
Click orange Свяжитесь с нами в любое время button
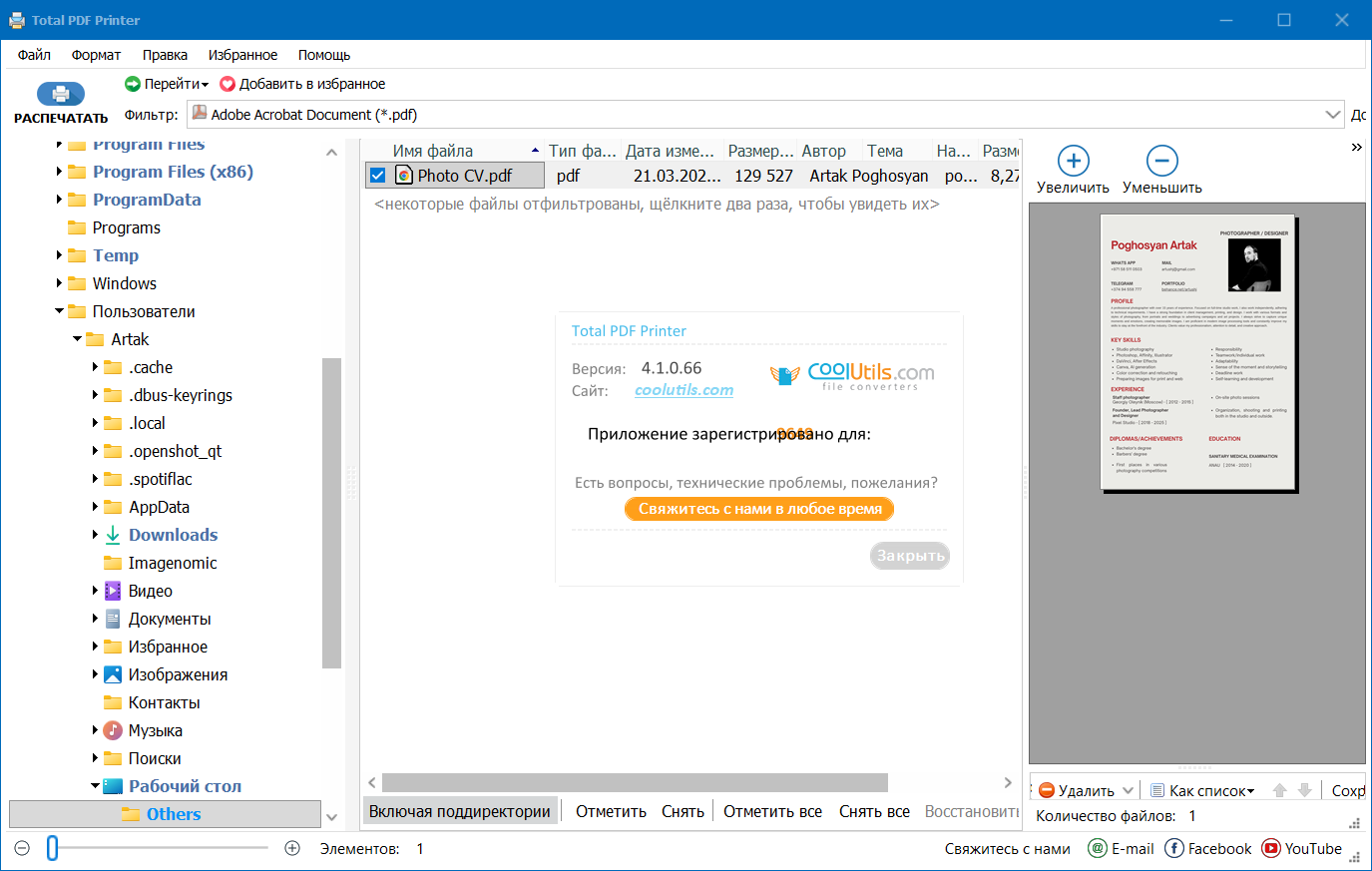pos(759,509)
